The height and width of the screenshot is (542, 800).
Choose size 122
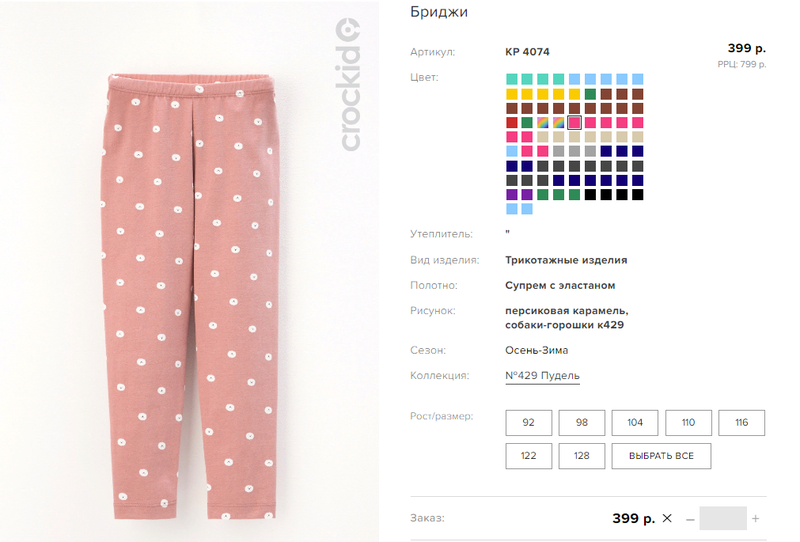pos(528,456)
